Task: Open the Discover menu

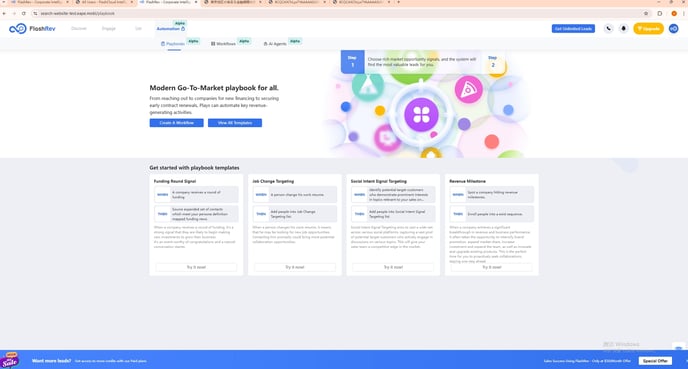Action: click(79, 29)
